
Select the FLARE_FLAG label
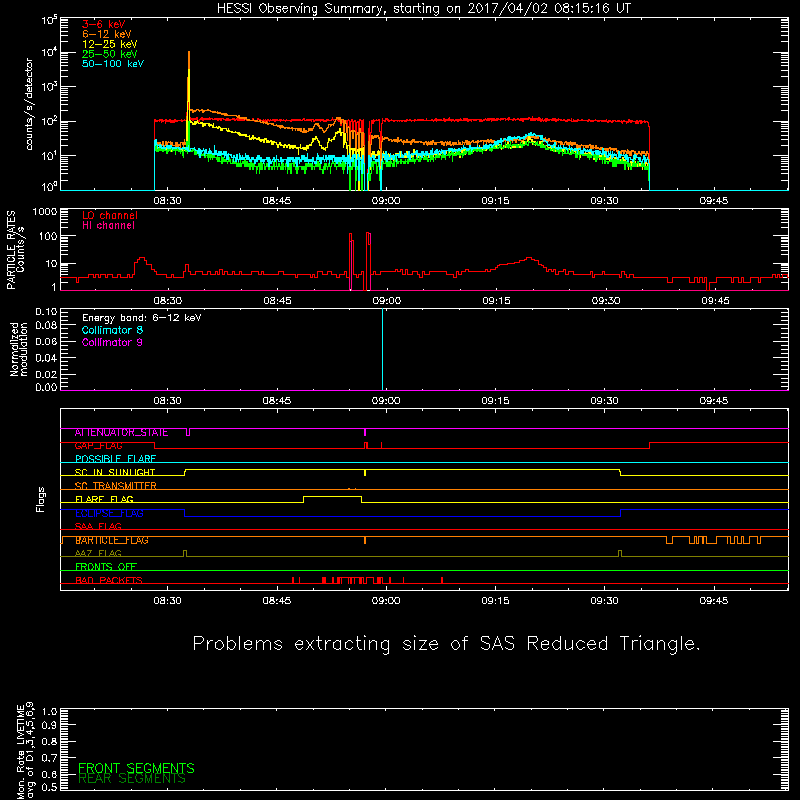pyautogui.click(x=104, y=499)
